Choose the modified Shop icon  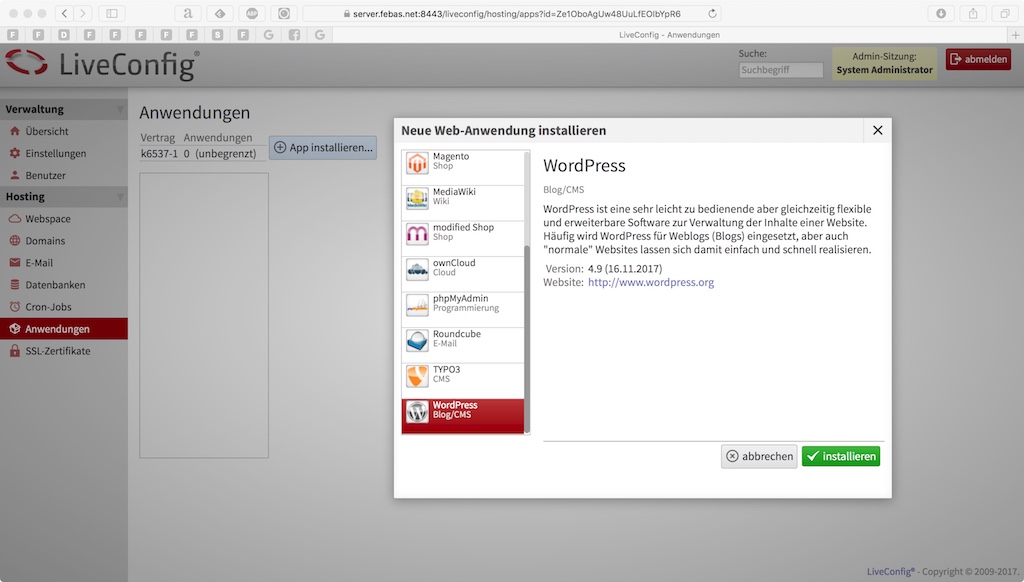coord(417,234)
